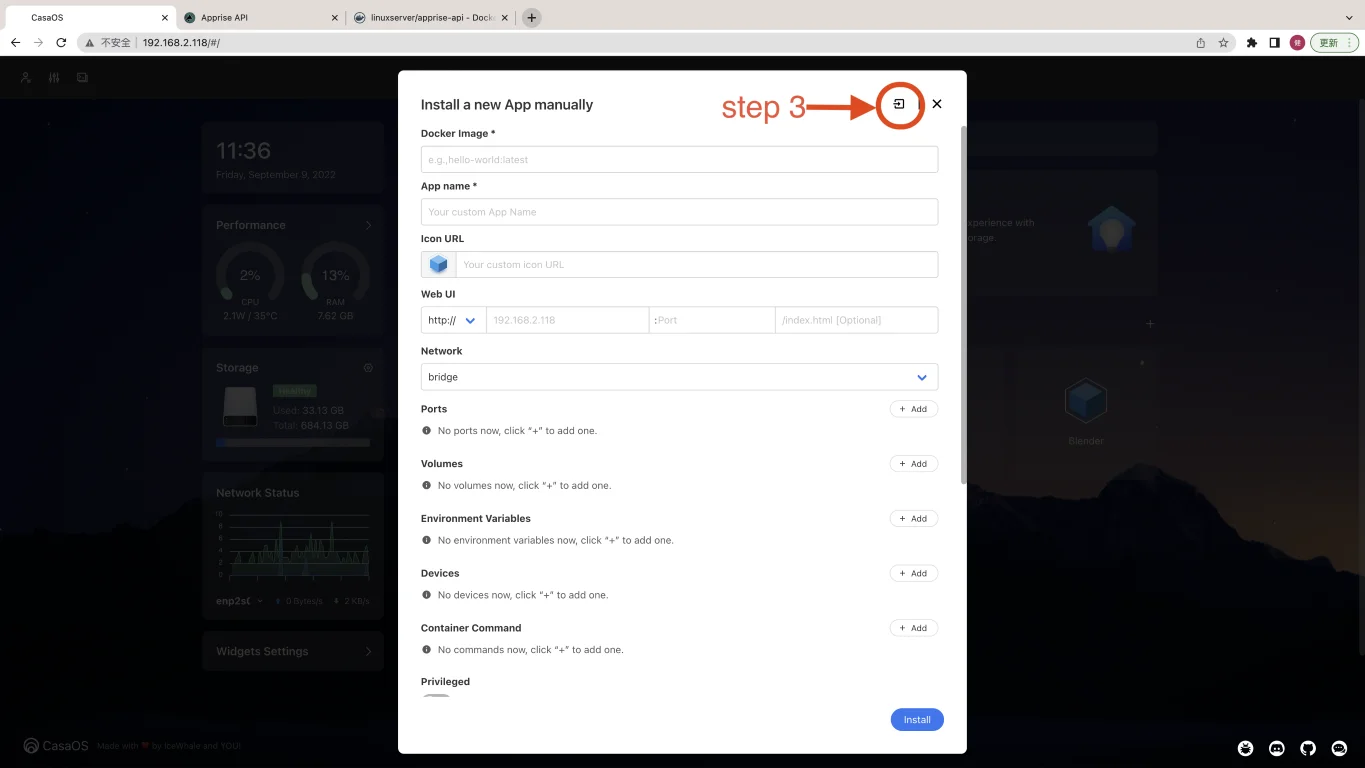Viewport: 1365px width, 768px height.
Task: Open the GitHub icon in footer
Action: click(1308, 748)
